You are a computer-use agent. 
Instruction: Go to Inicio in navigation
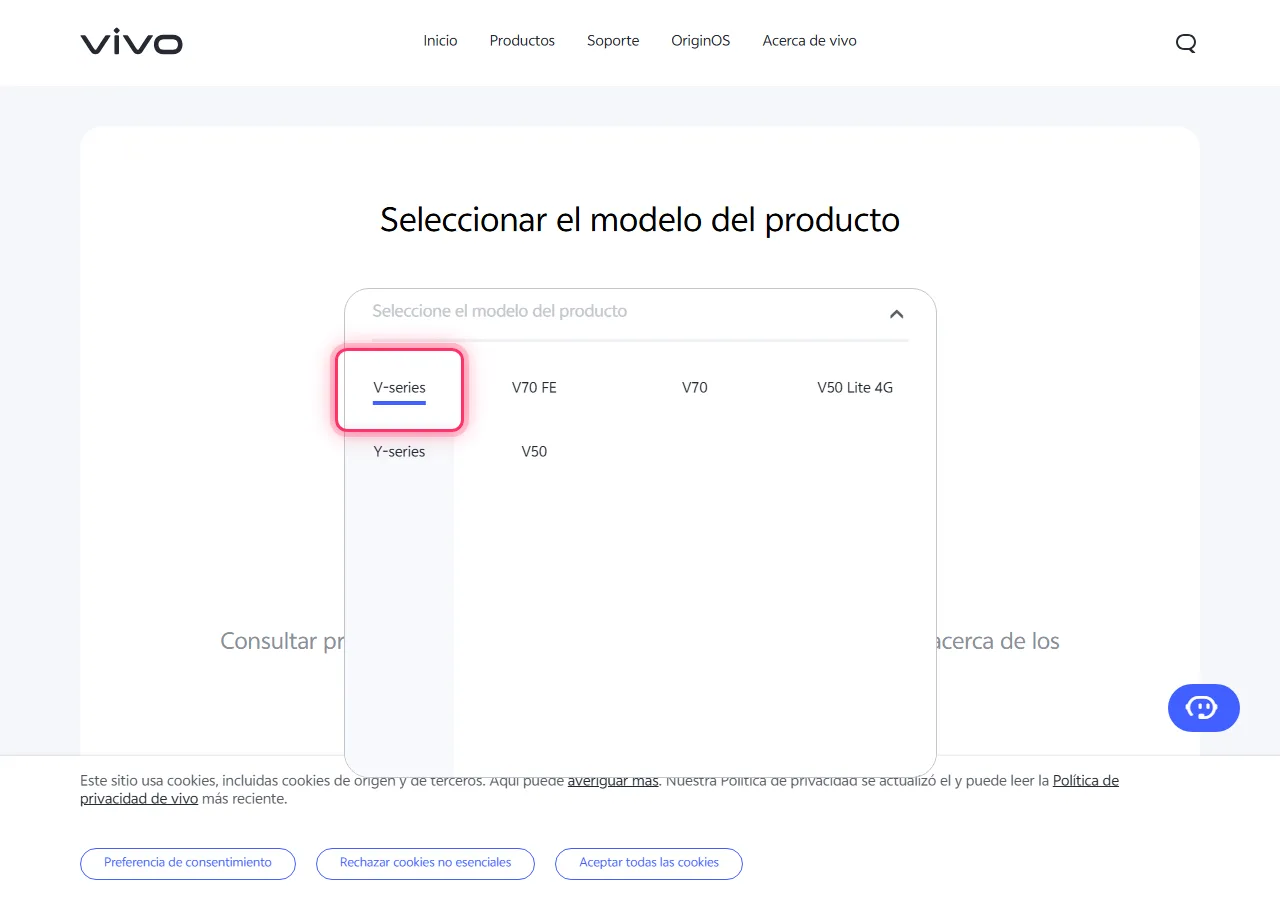(440, 41)
